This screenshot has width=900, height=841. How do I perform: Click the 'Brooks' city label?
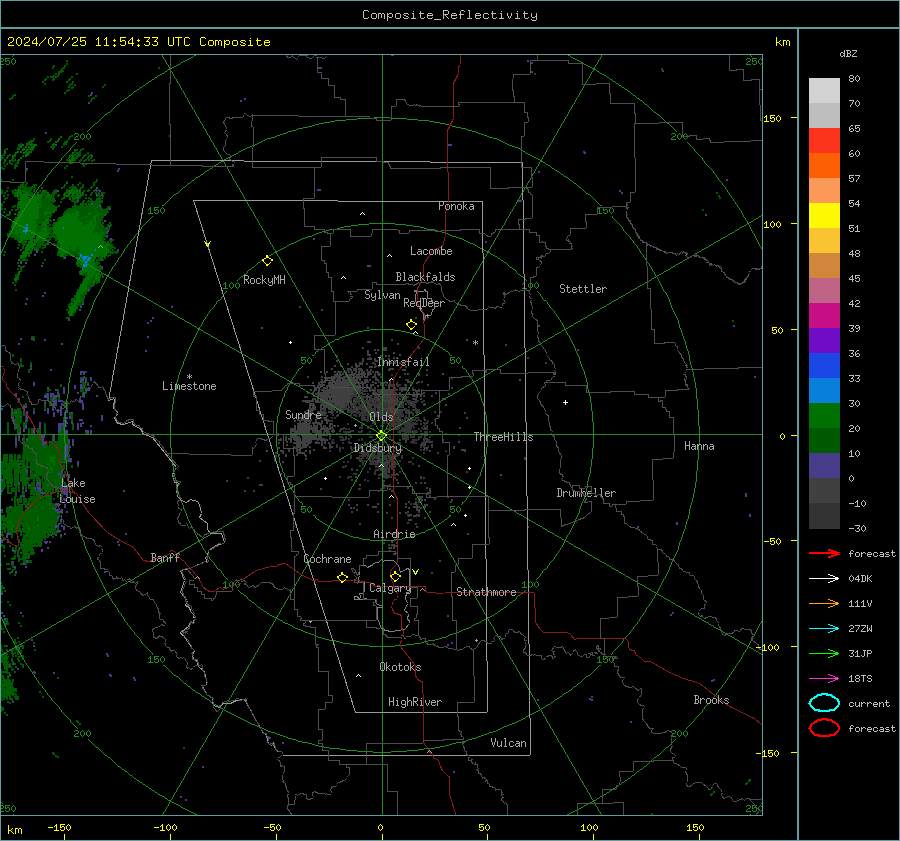711,700
